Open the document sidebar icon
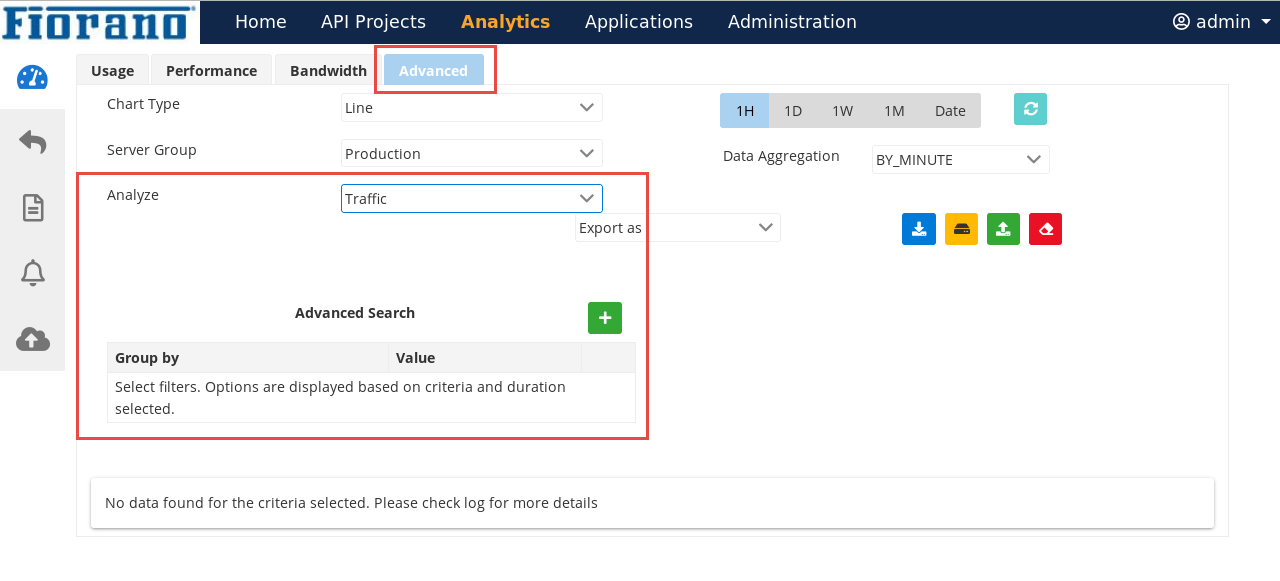Viewport: 1280px width, 581px height. tap(33, 207)
